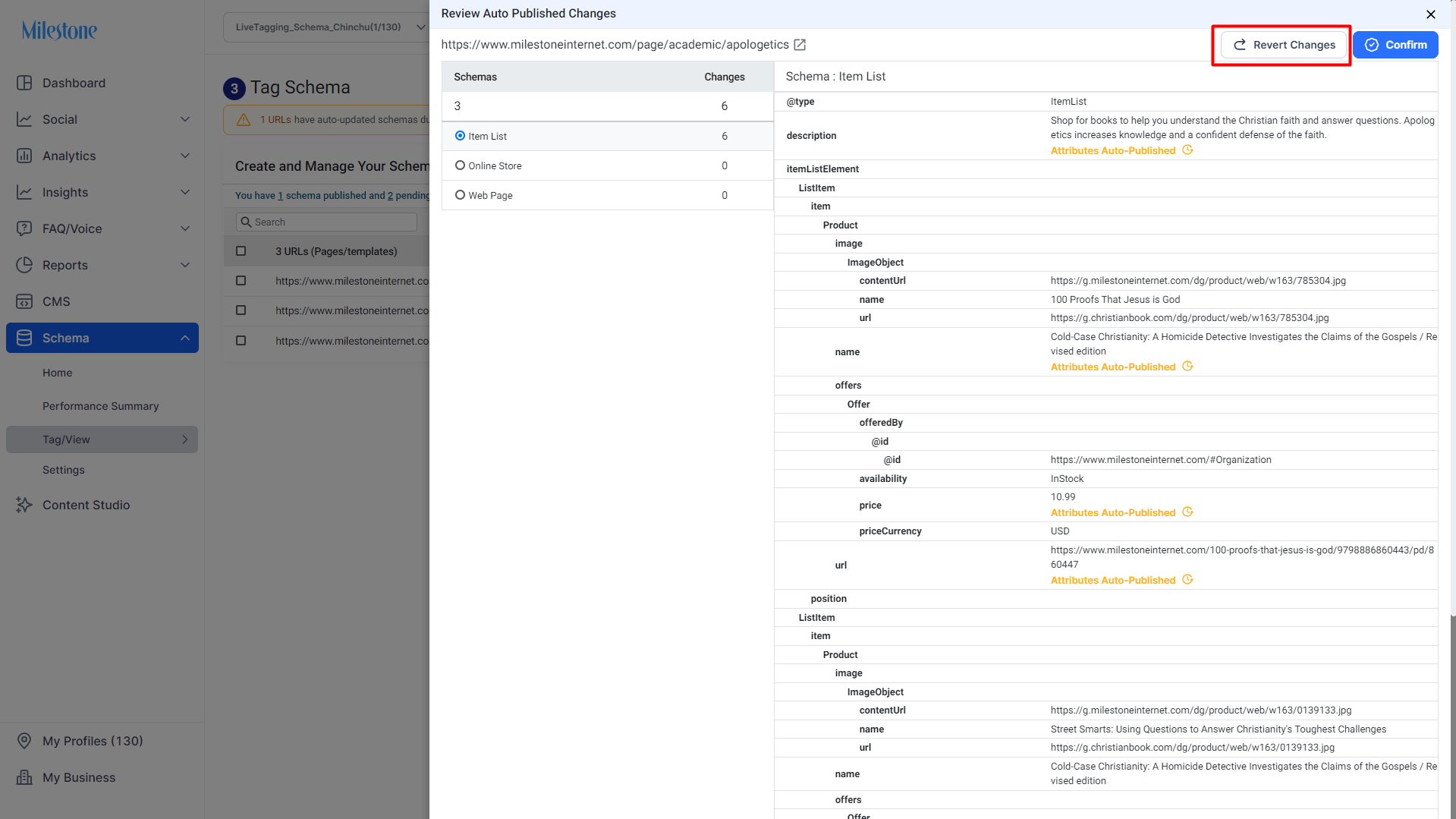Click the Reports pie chart icon

pos(24,265)
